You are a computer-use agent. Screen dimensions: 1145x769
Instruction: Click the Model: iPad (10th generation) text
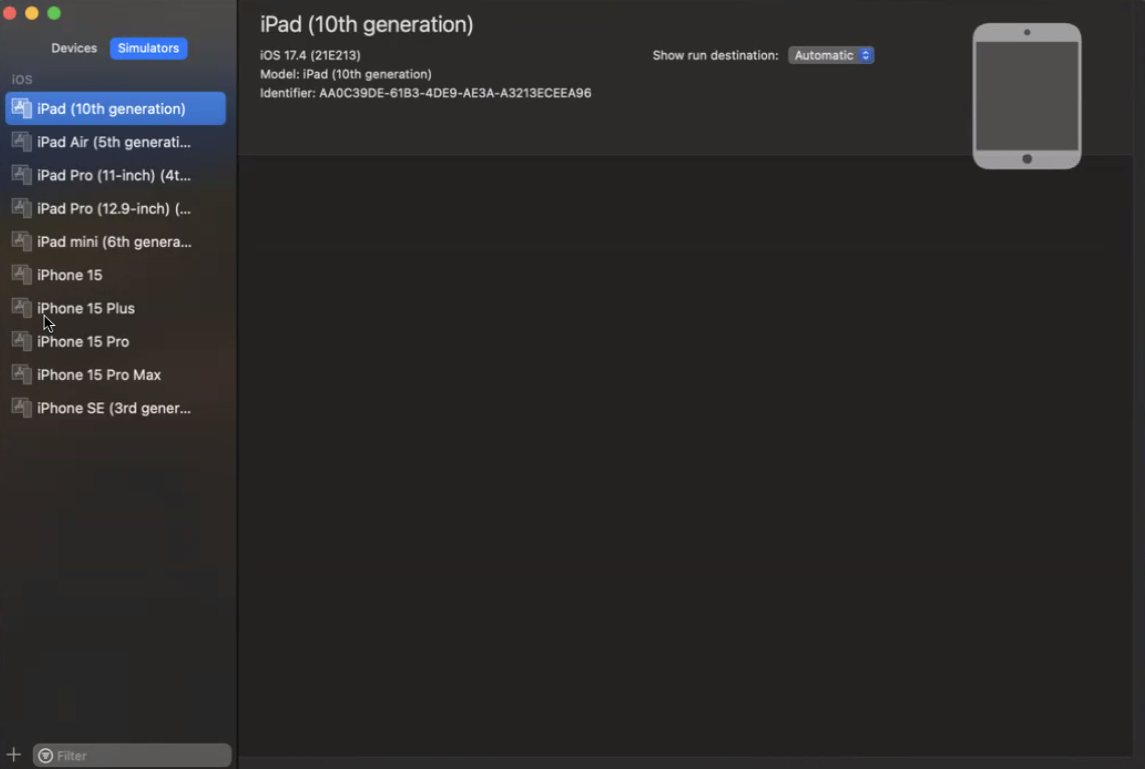345,74
